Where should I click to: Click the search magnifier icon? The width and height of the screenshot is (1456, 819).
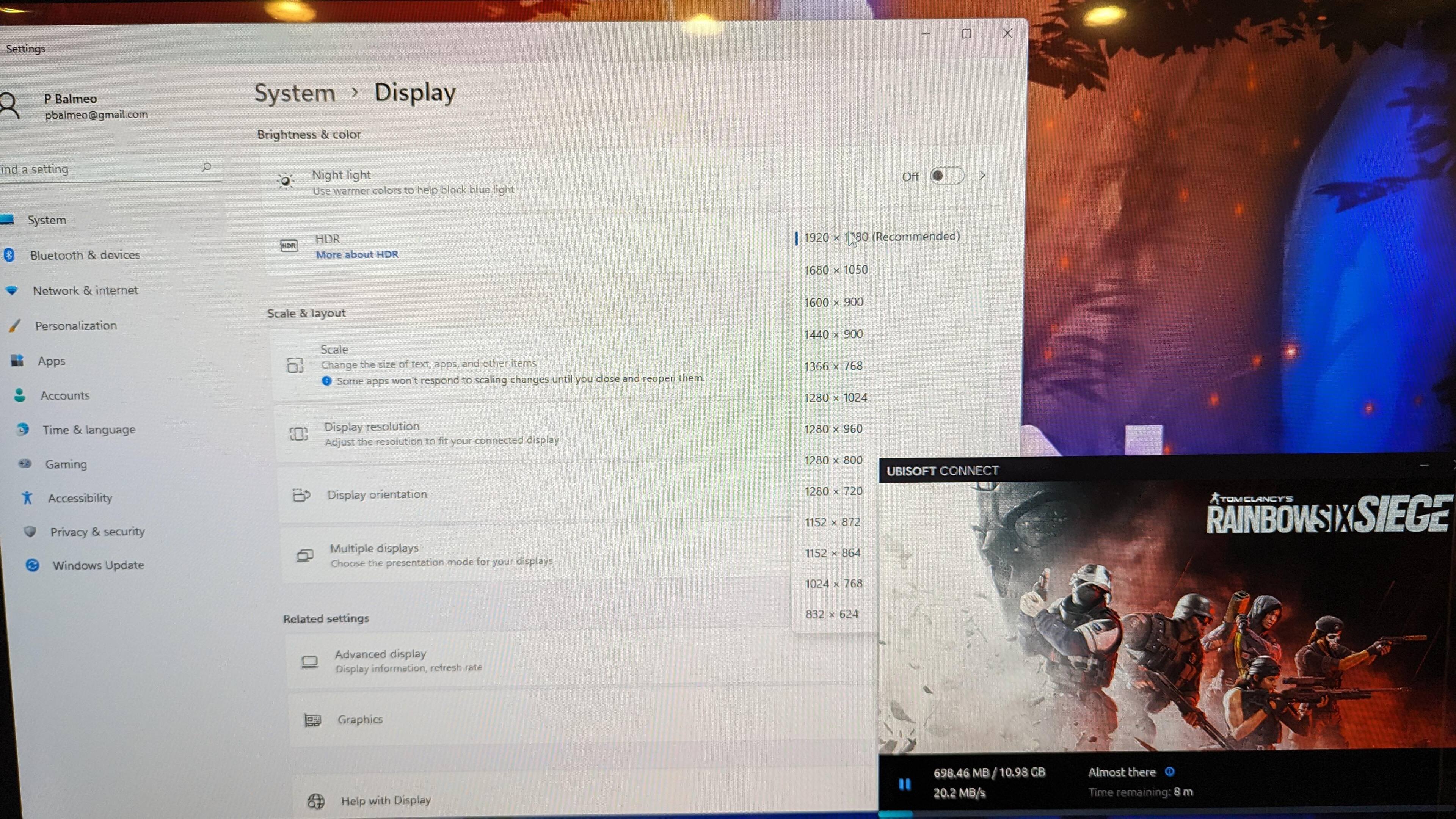pyautogui.click(x=206, y=167)
